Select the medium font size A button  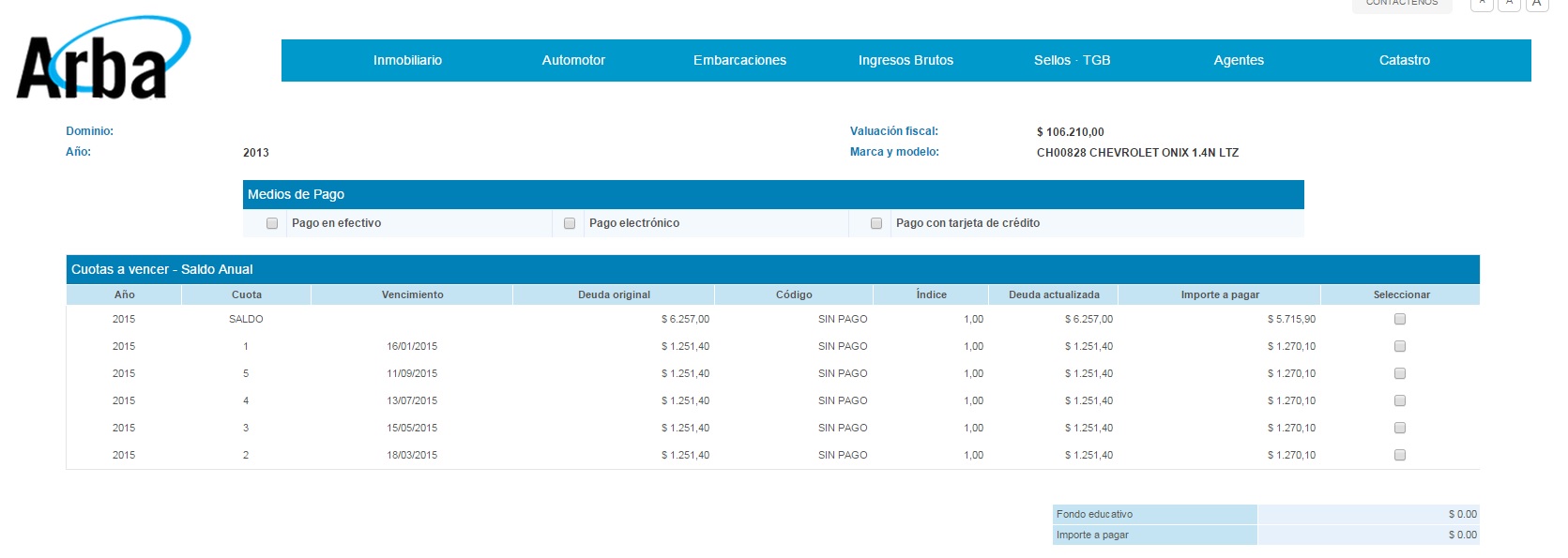click(1509, 4)
